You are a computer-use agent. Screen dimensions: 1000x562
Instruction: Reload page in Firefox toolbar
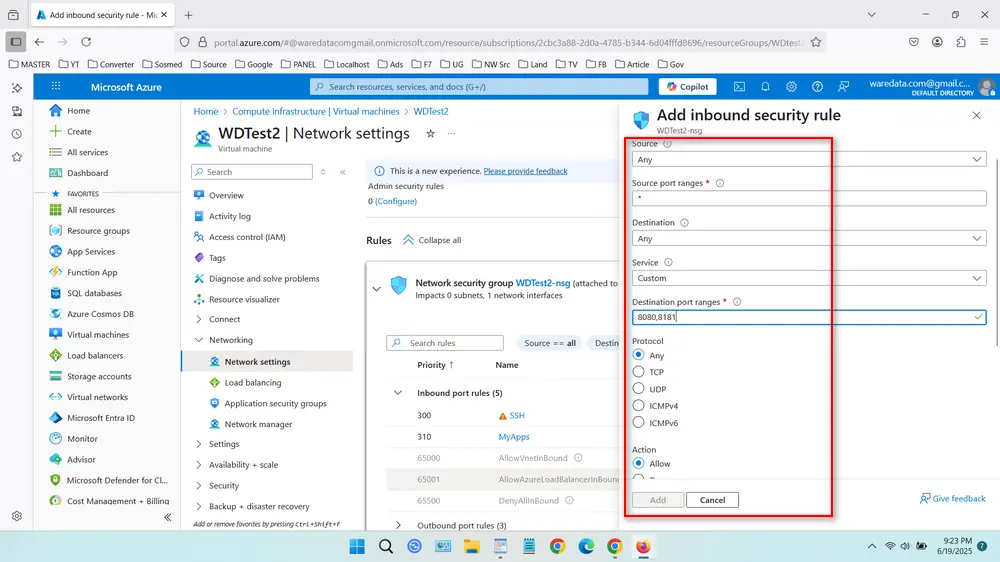(x=86, y=42)
